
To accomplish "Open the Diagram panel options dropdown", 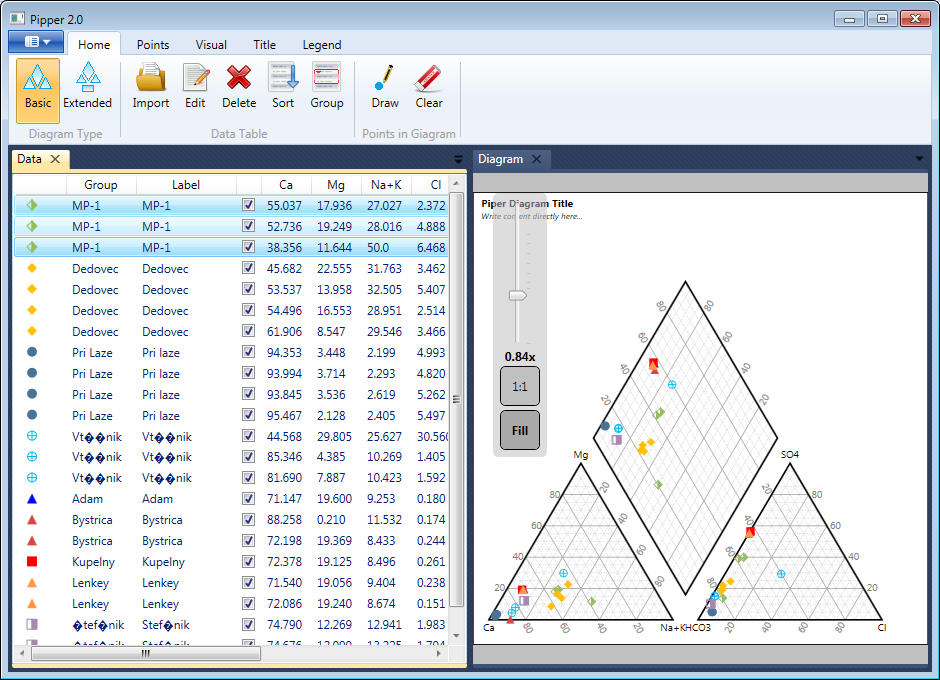I will [919, 159].
